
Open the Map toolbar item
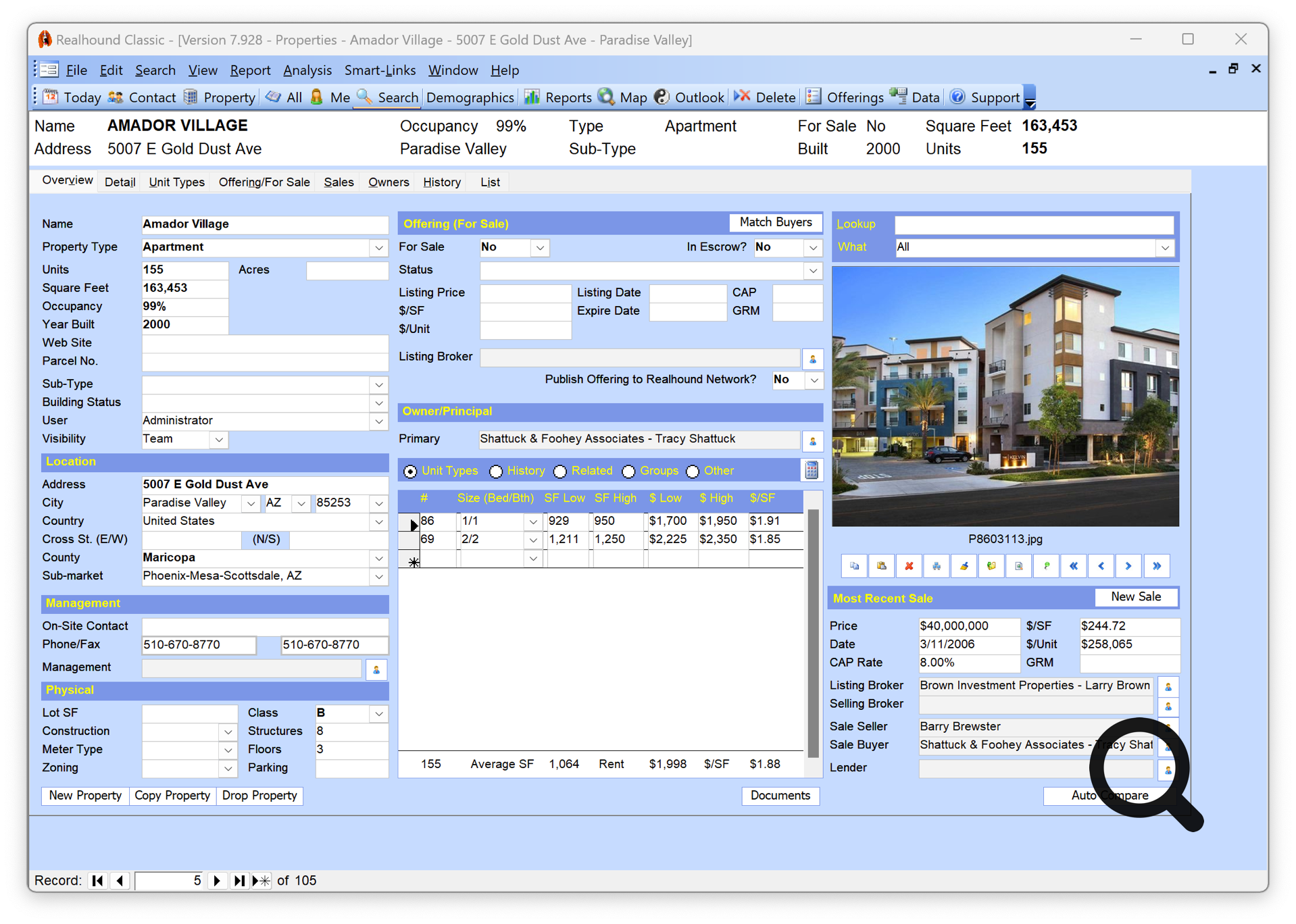point(623,97)
